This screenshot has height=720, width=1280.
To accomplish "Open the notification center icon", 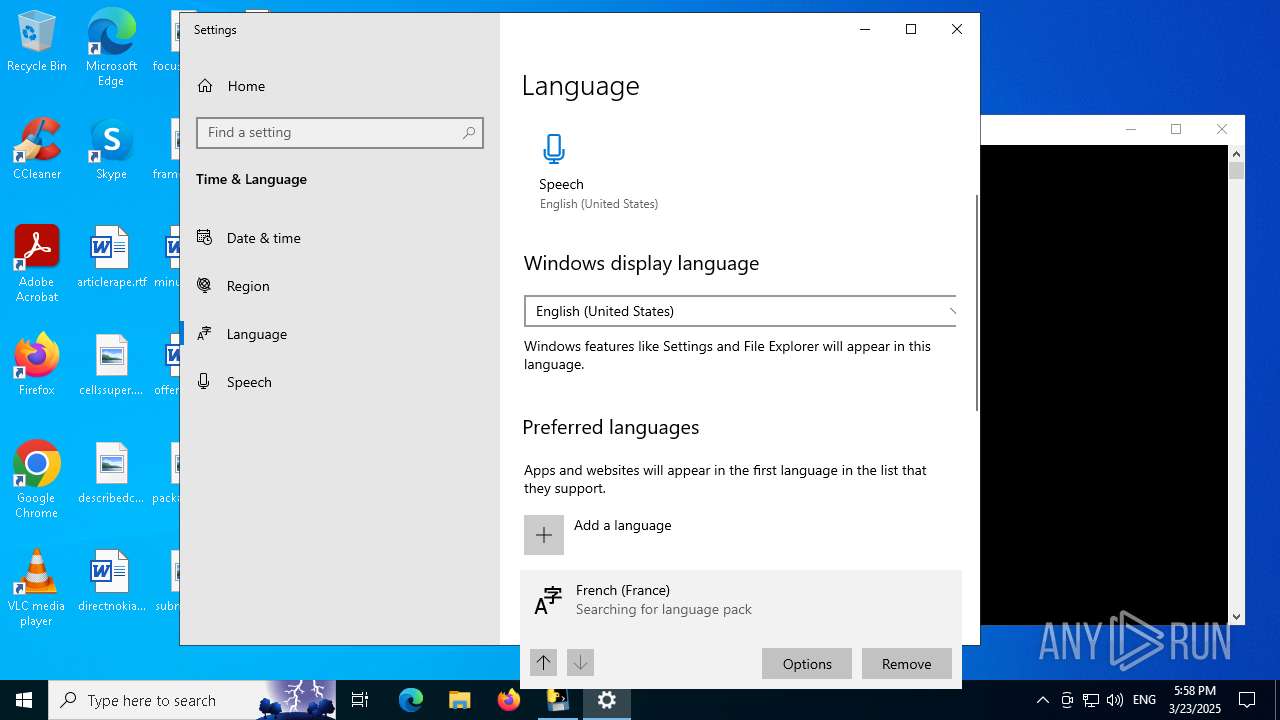I will click(x=1247, y=700).
